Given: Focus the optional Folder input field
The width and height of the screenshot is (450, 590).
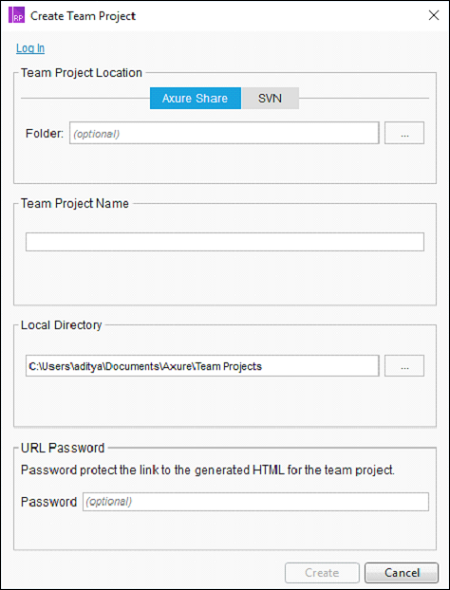Looking at the screenshot, I should coord(224,133).
